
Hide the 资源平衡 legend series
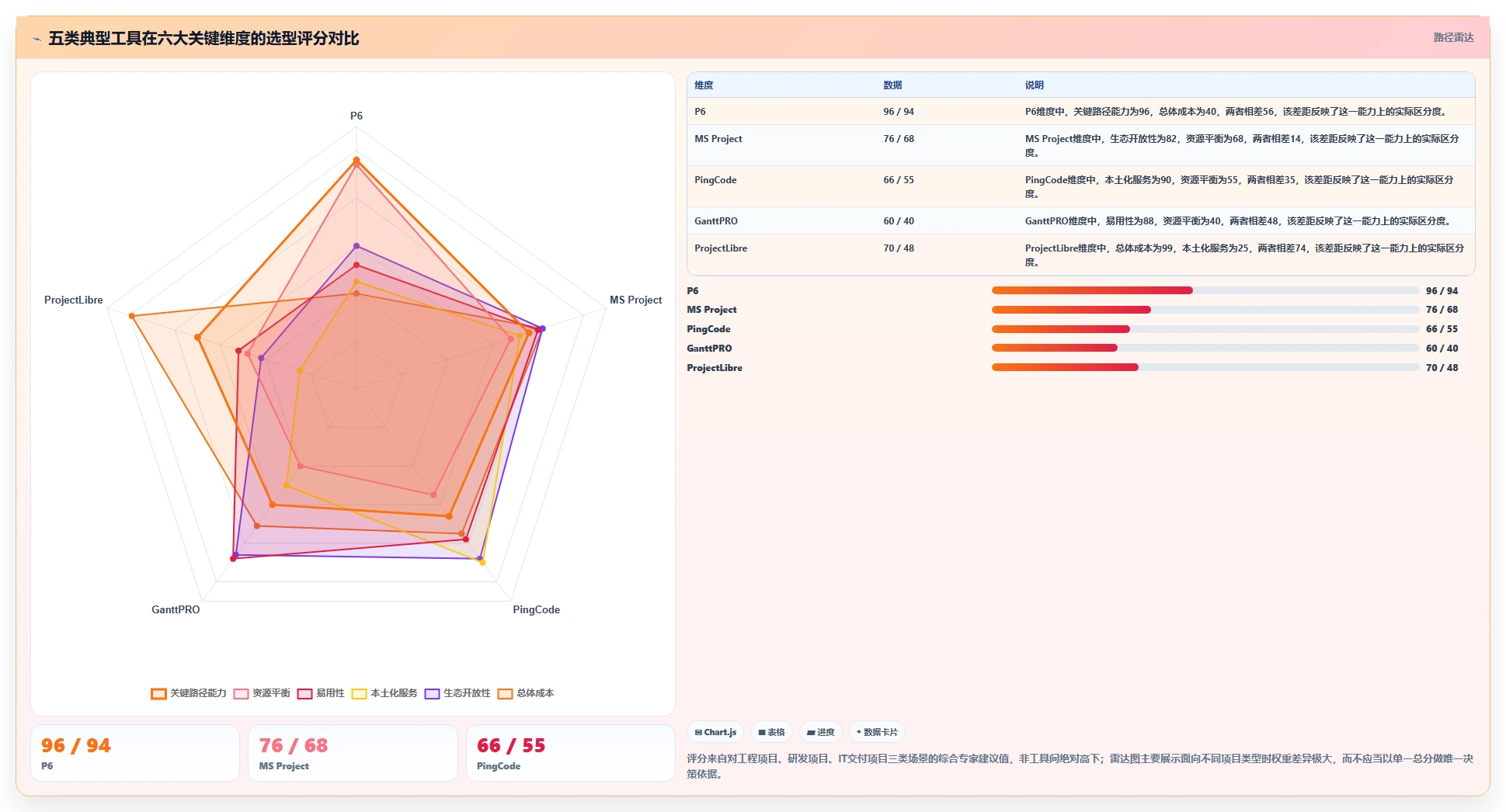[262, 693]
